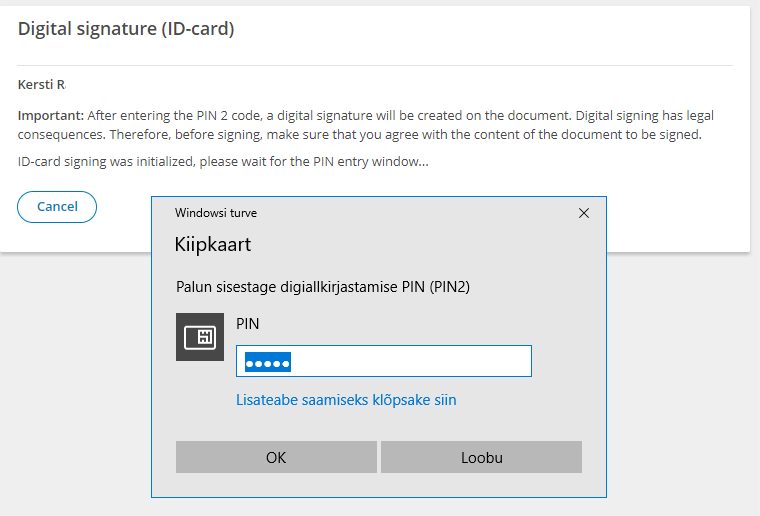Screen dimensions: 760x516
Task: Click the signer name Kersti R
Action: click(x=41, y=85)
